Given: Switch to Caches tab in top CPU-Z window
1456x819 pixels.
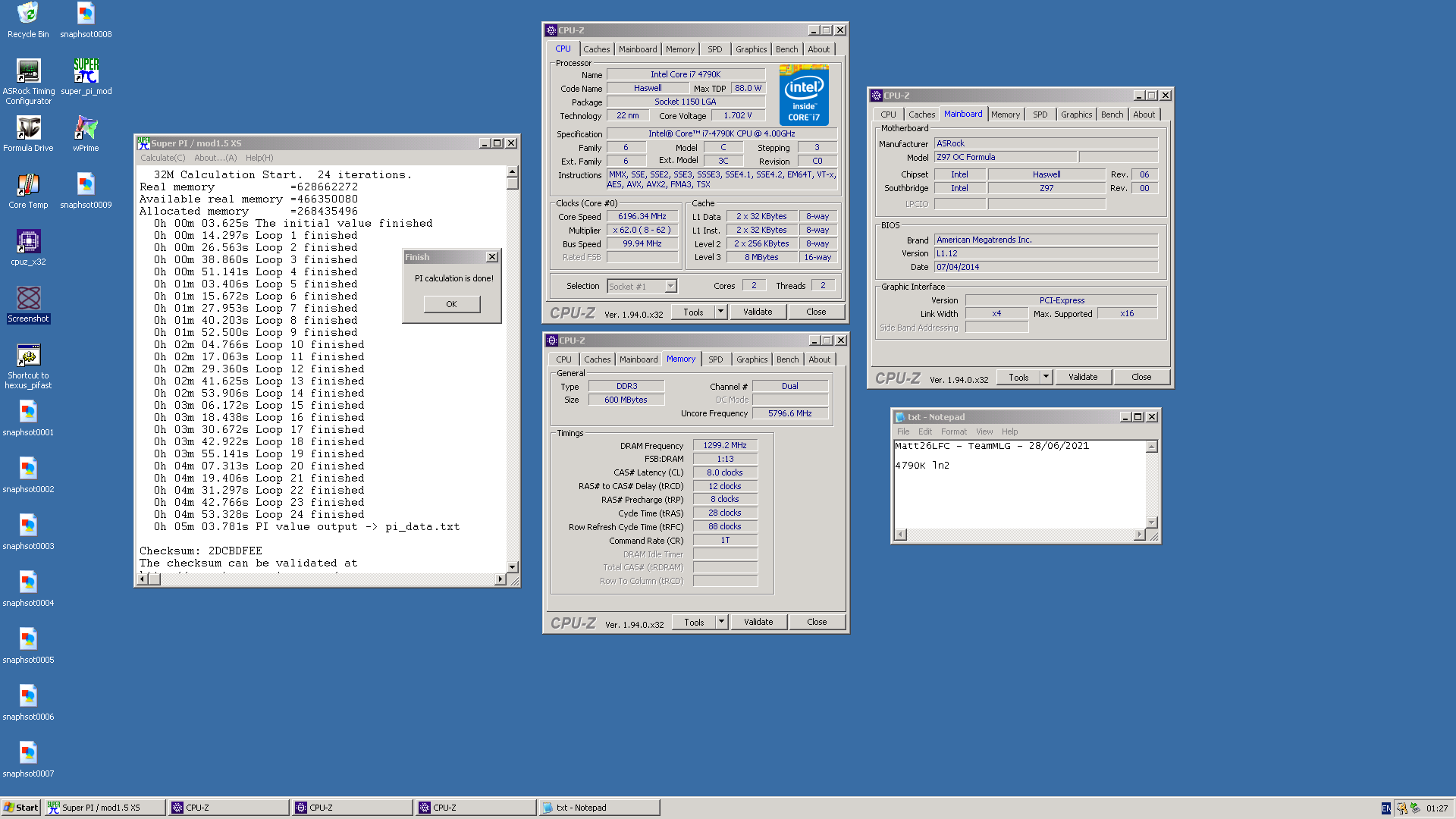Looking at the screenshot, I should pos(596,49).
